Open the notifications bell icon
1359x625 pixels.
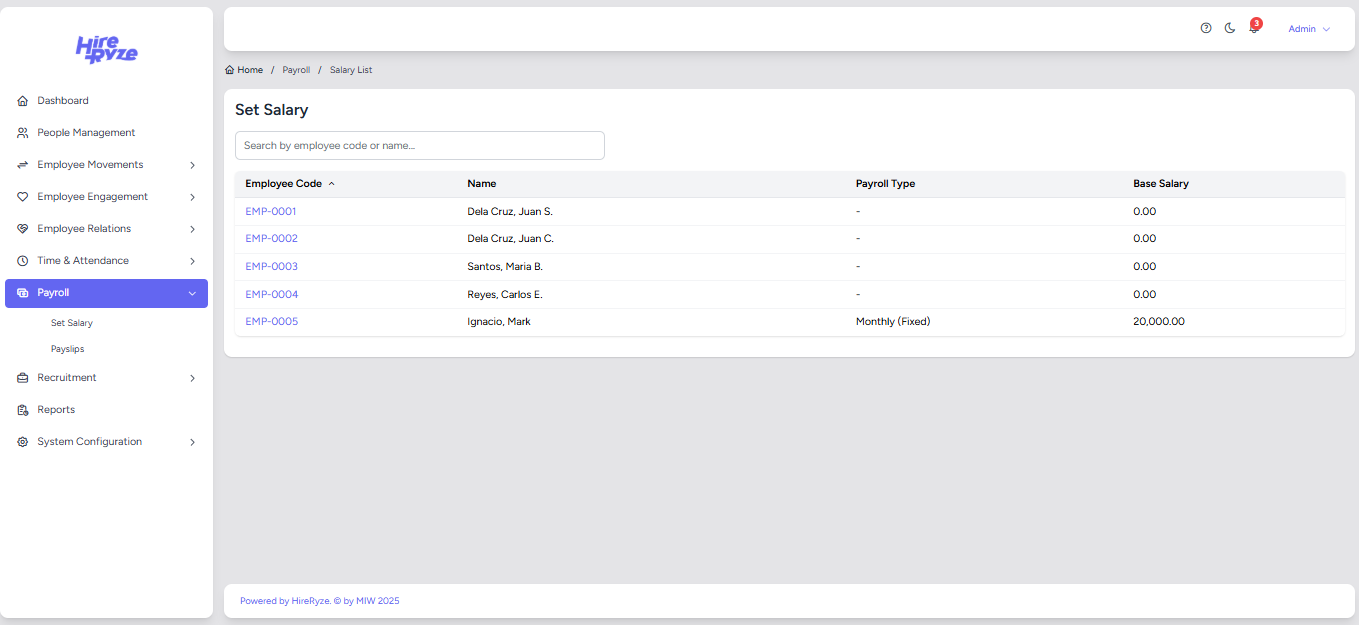coord(1253,29)
